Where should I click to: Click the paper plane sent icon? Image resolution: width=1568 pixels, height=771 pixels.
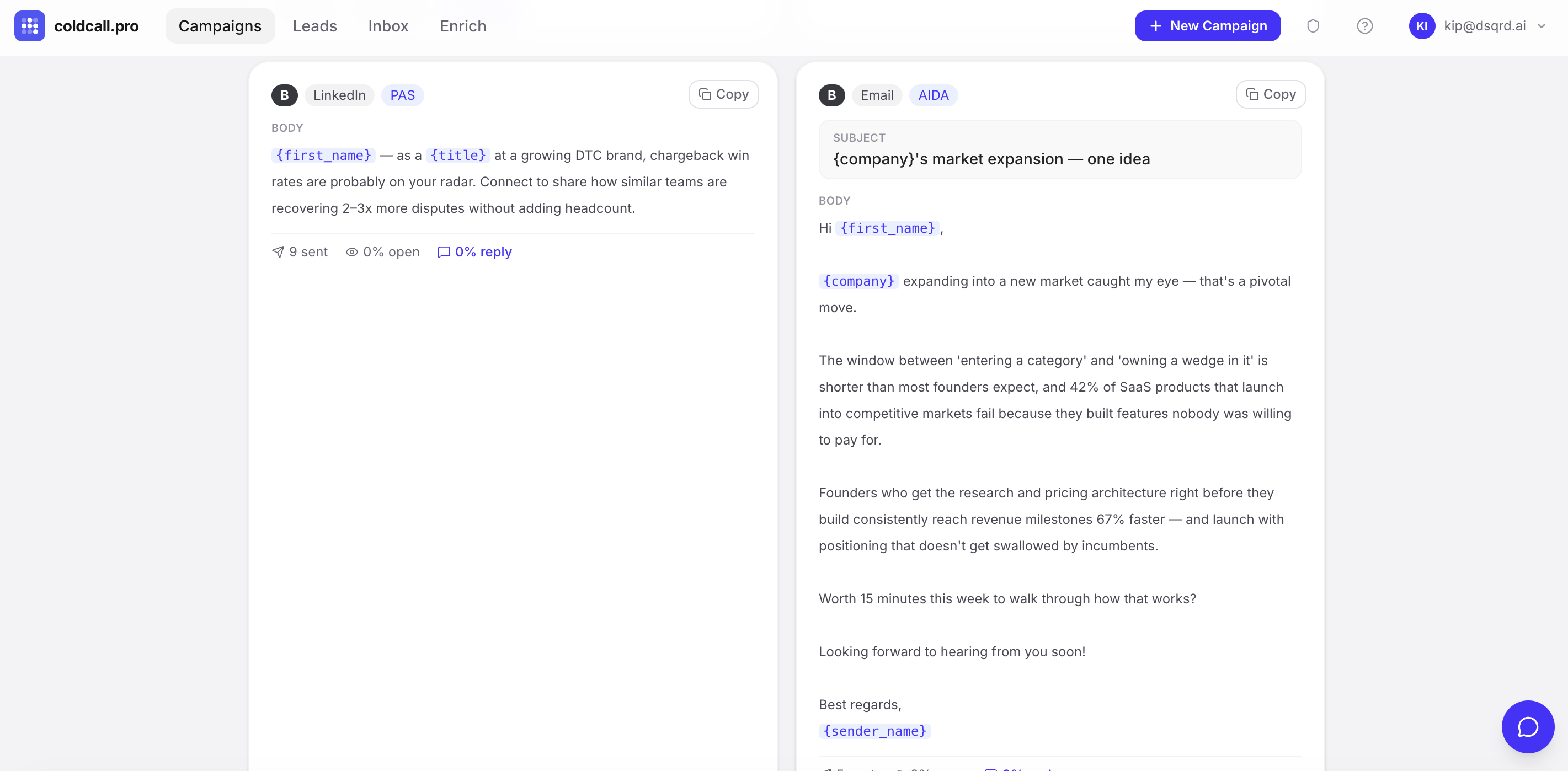pyautogui.click(x=278, y=252)
